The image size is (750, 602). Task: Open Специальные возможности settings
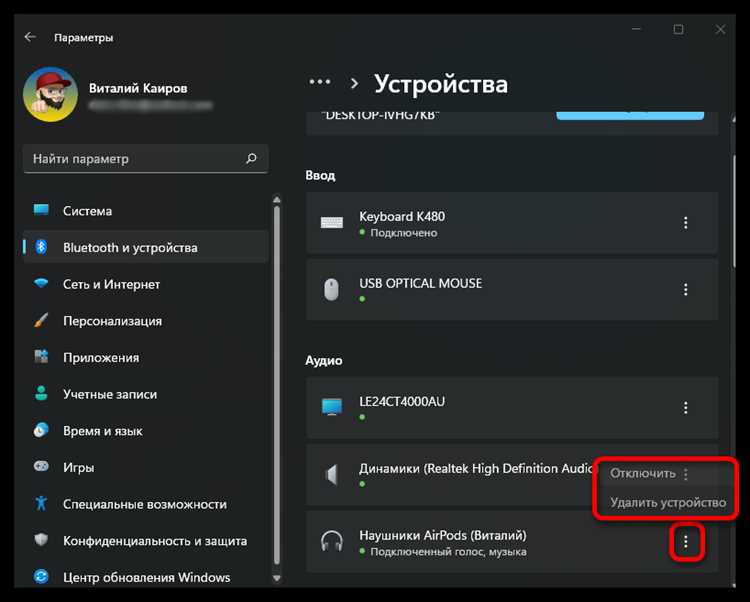tap(145, 504)
